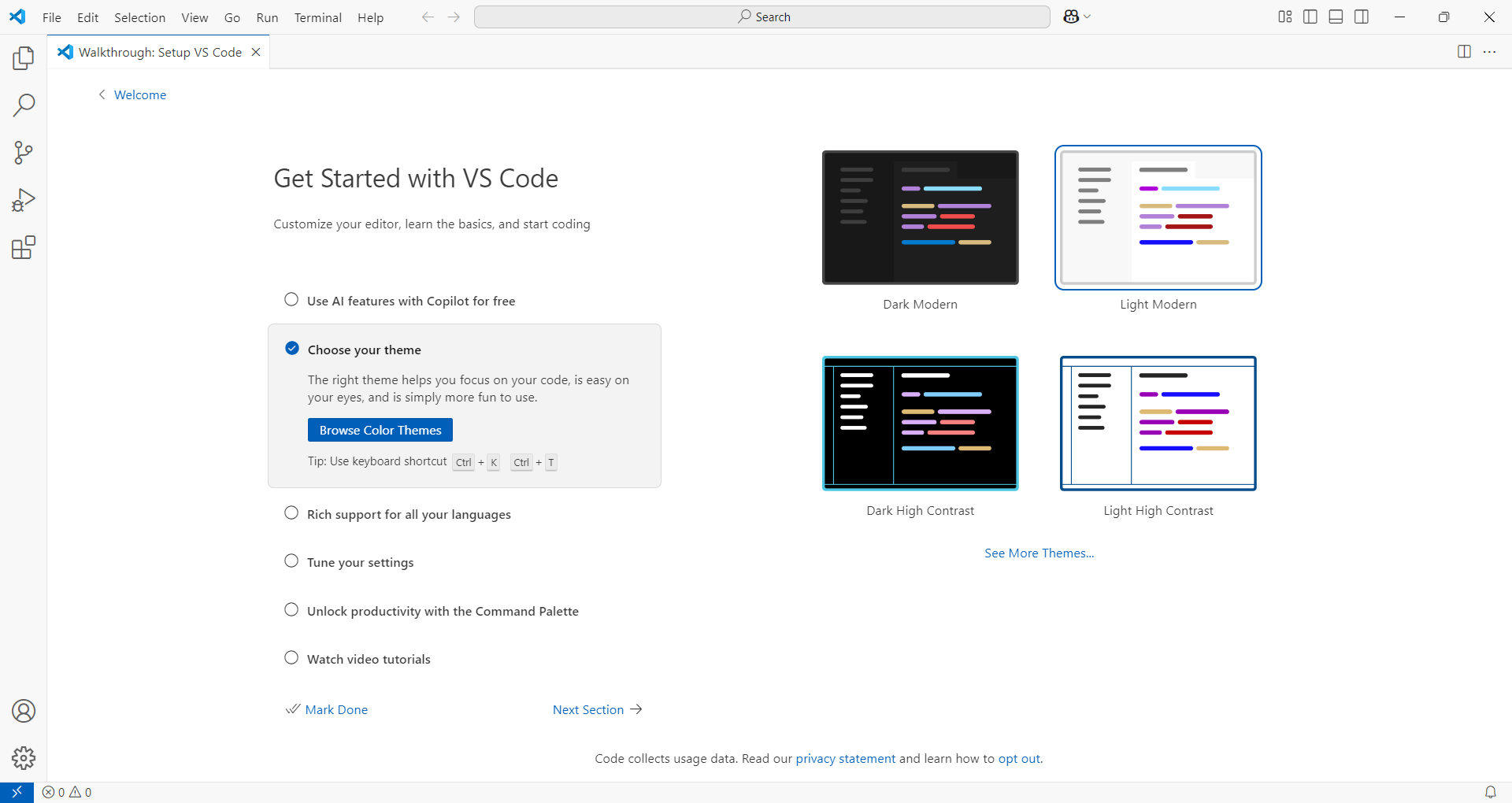Open See More Themes link
Image resolution: width=1512 pixels, height=803 pixels.
pos(1039,553)
